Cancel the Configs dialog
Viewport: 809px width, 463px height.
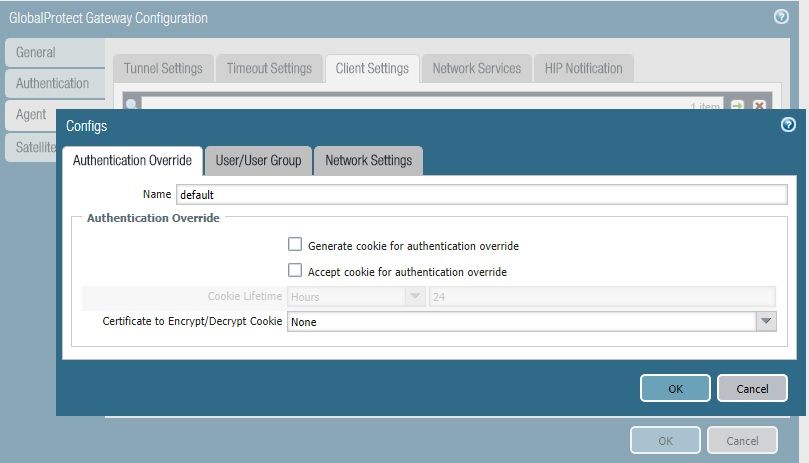pyautogui.click(x=752, y=388)
